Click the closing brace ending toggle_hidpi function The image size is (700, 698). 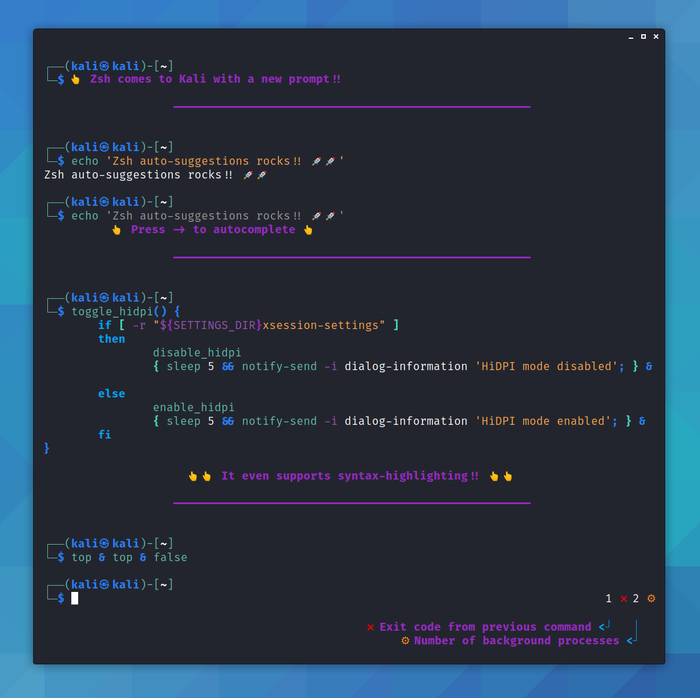tap(47, 448)
